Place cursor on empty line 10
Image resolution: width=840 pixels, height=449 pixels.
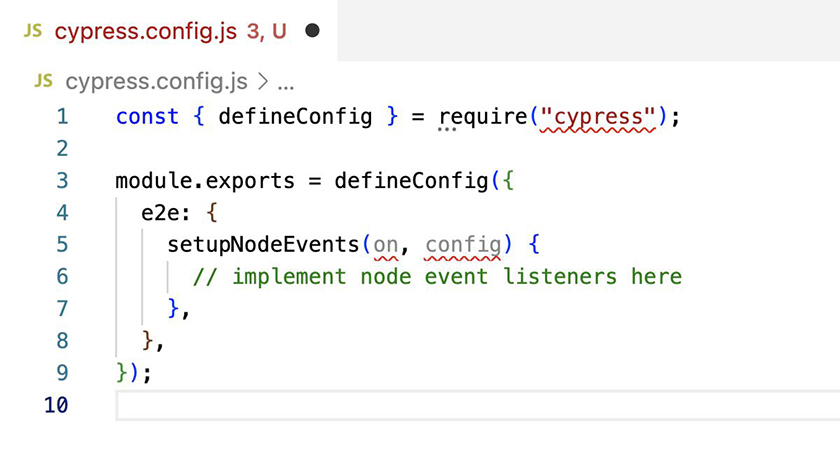click(478, 405)
